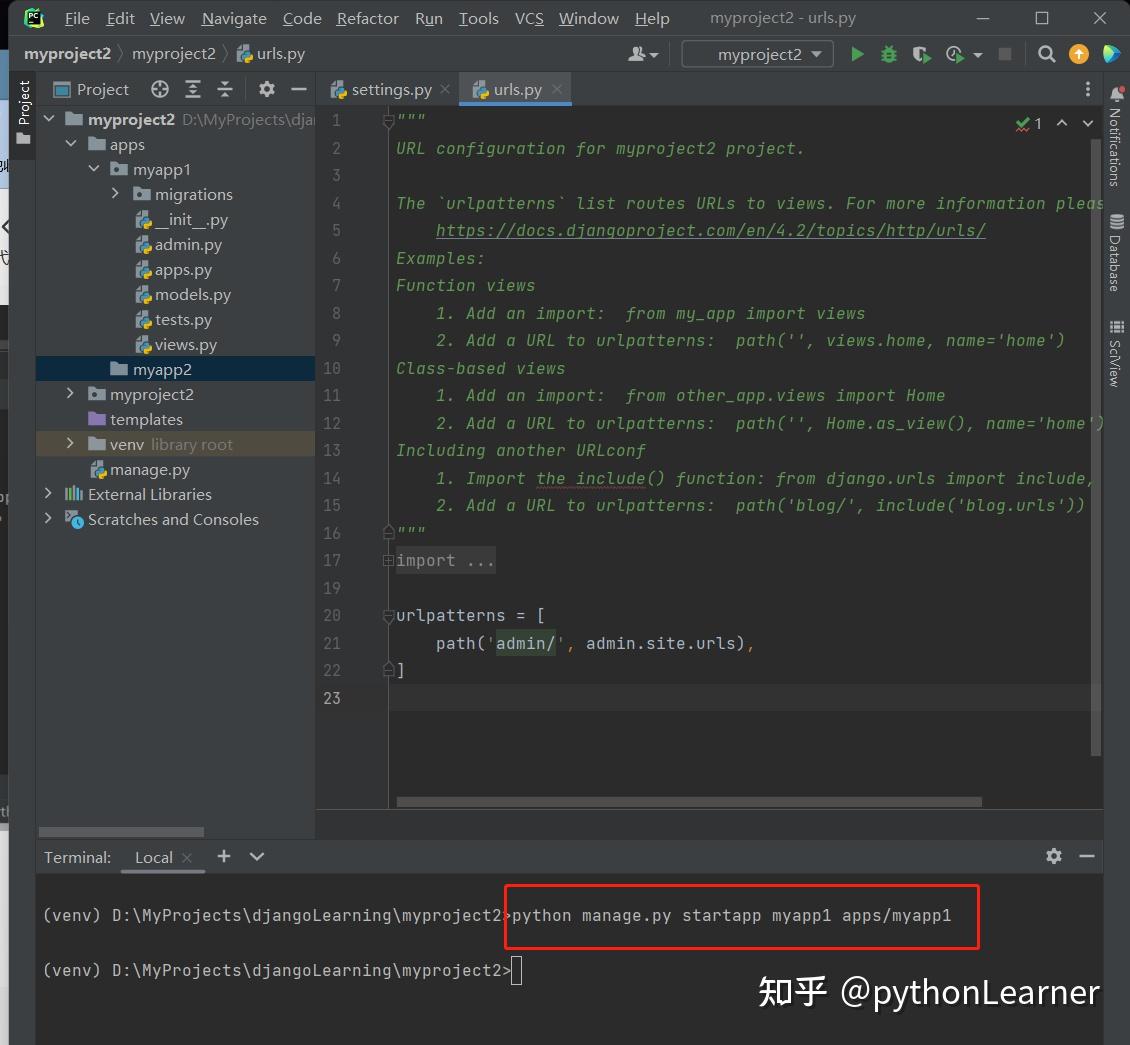
Task: Expand the migrations folder
Action: tap(115, 194)
